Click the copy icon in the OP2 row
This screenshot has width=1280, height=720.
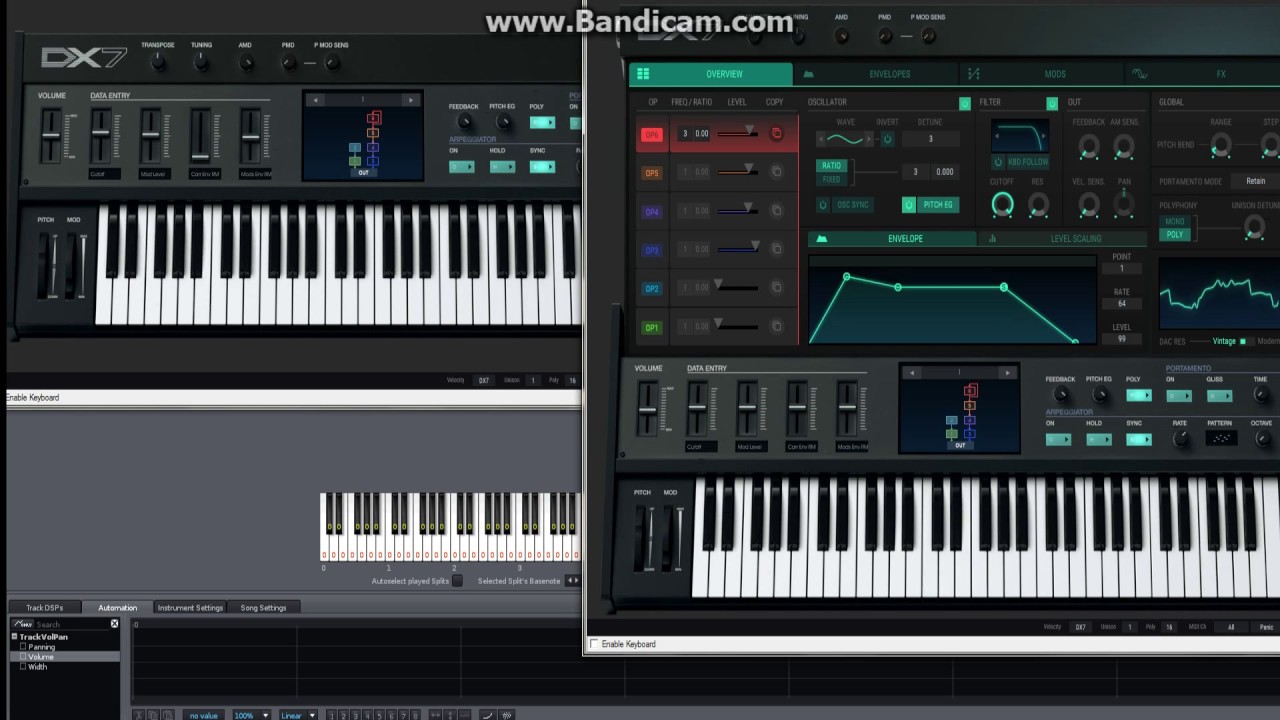(x=776, y=288)
